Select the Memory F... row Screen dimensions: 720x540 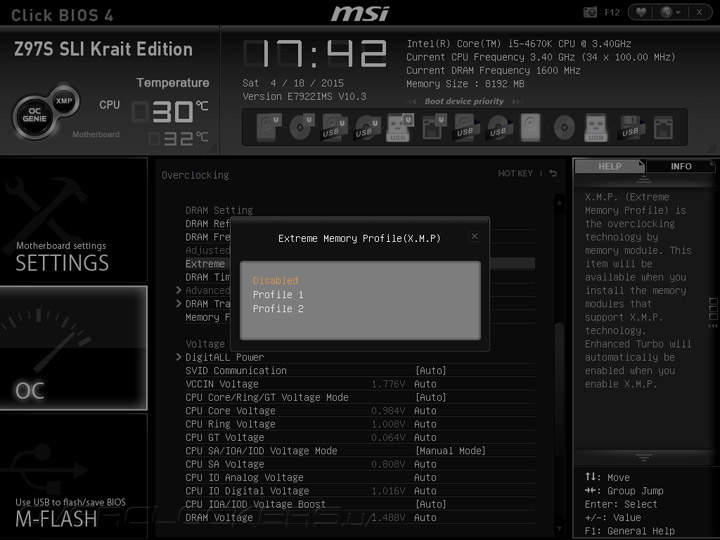point(208,317)
